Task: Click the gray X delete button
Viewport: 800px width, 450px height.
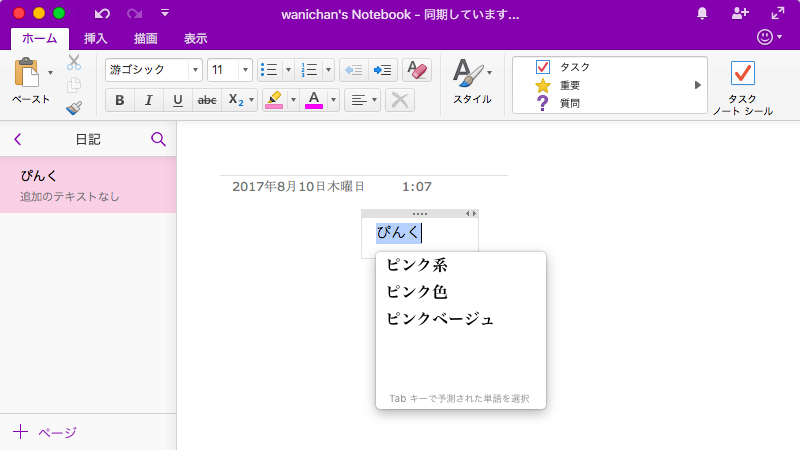Action: (x=399, y=100)
